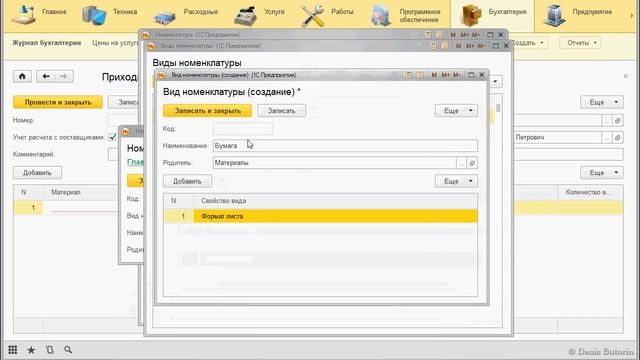Open the history icon in the bottom bar
Image resolution: width=640 pixels, height=360 pixels.
50,350
